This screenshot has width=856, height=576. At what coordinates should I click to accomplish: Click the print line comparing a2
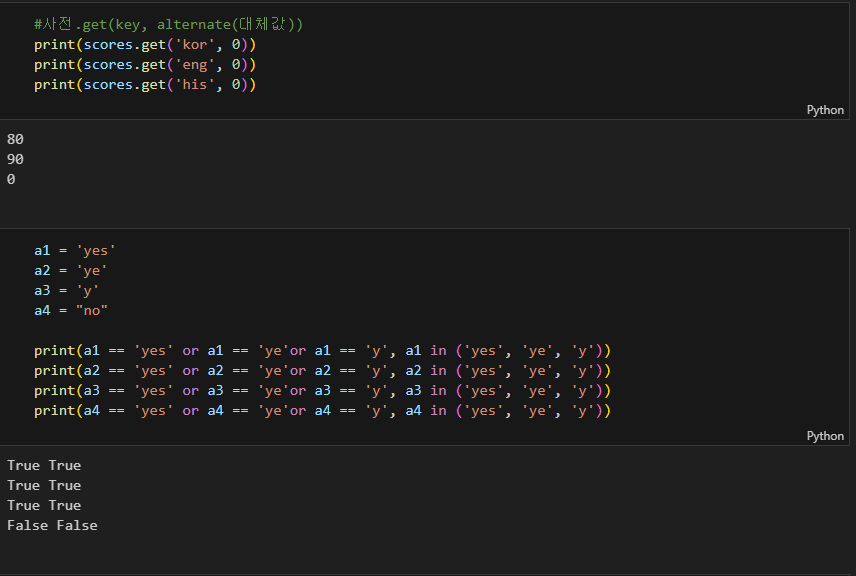point(322,371)
